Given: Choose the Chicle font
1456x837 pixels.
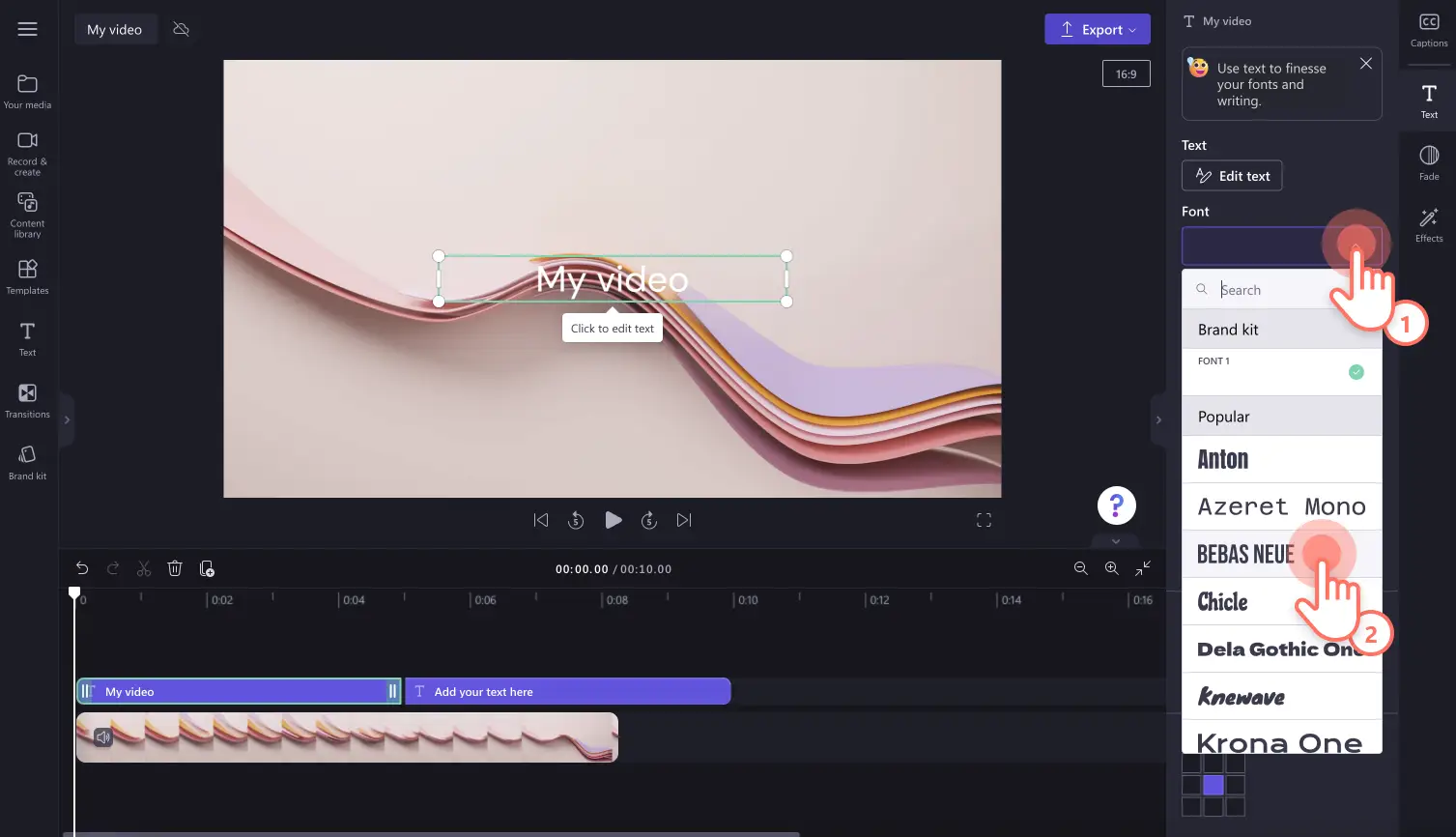Looking at the screenshot, I should pos(1282,601).
